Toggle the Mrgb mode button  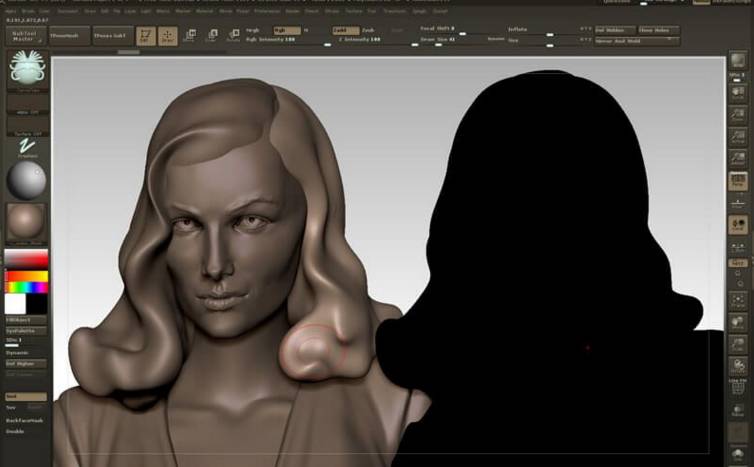coord(252,30)
